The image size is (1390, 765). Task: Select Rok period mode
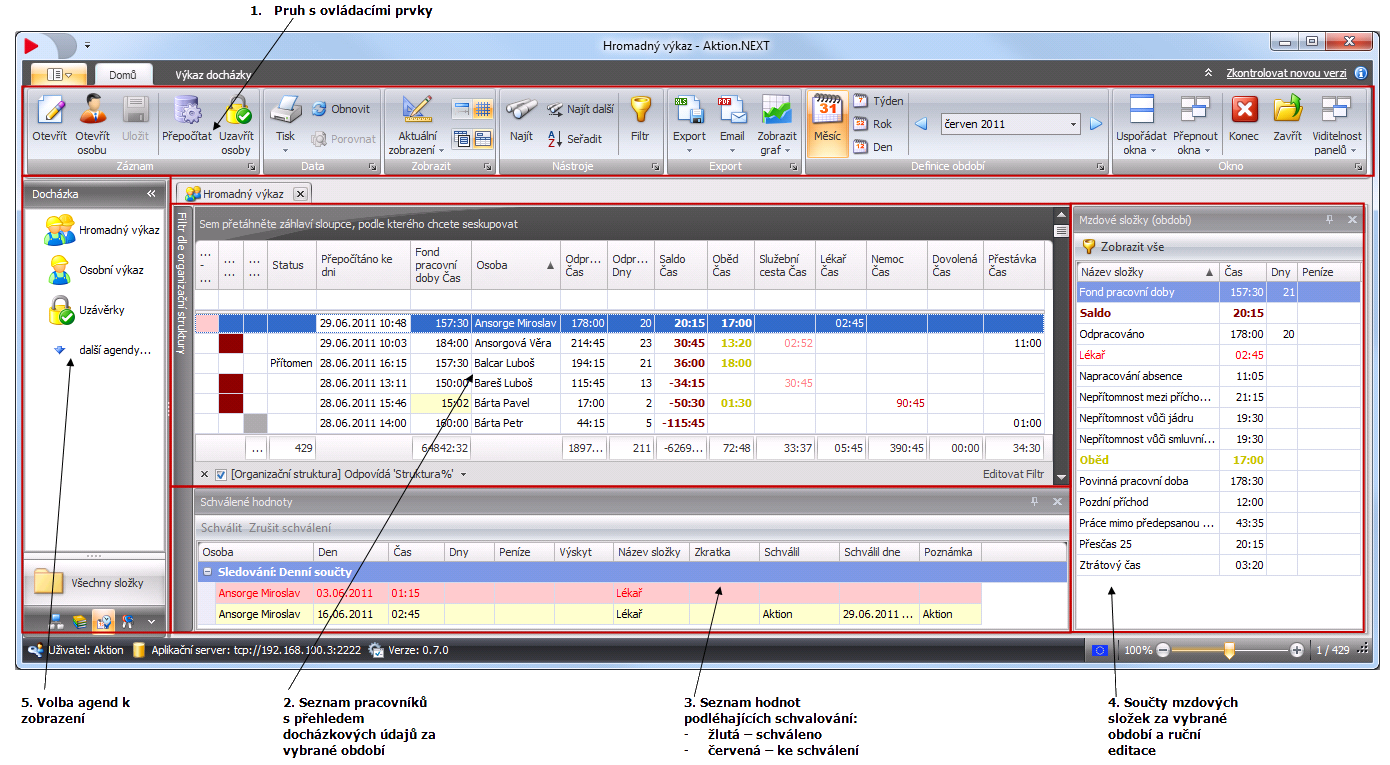[872, 124]
